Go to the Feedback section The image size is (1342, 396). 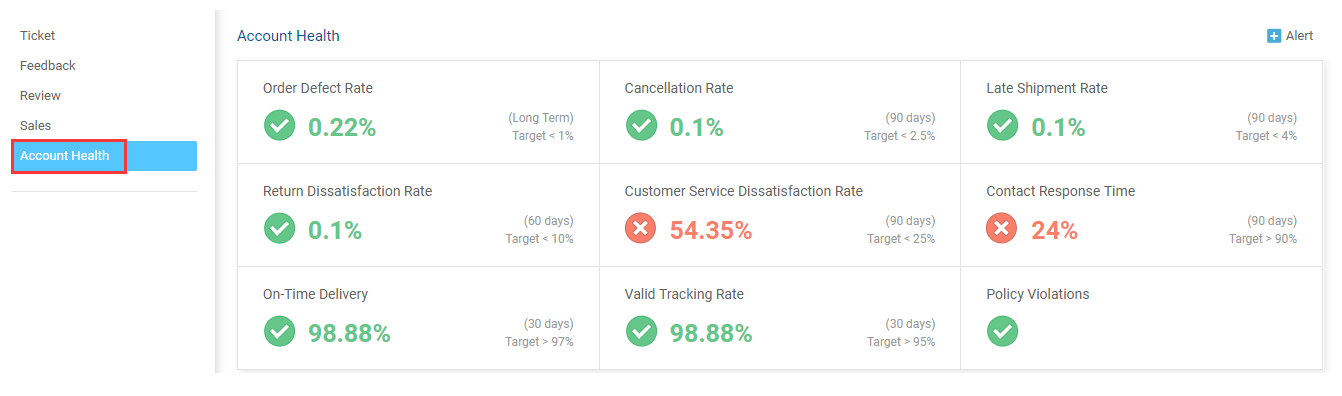pos(48,66)
